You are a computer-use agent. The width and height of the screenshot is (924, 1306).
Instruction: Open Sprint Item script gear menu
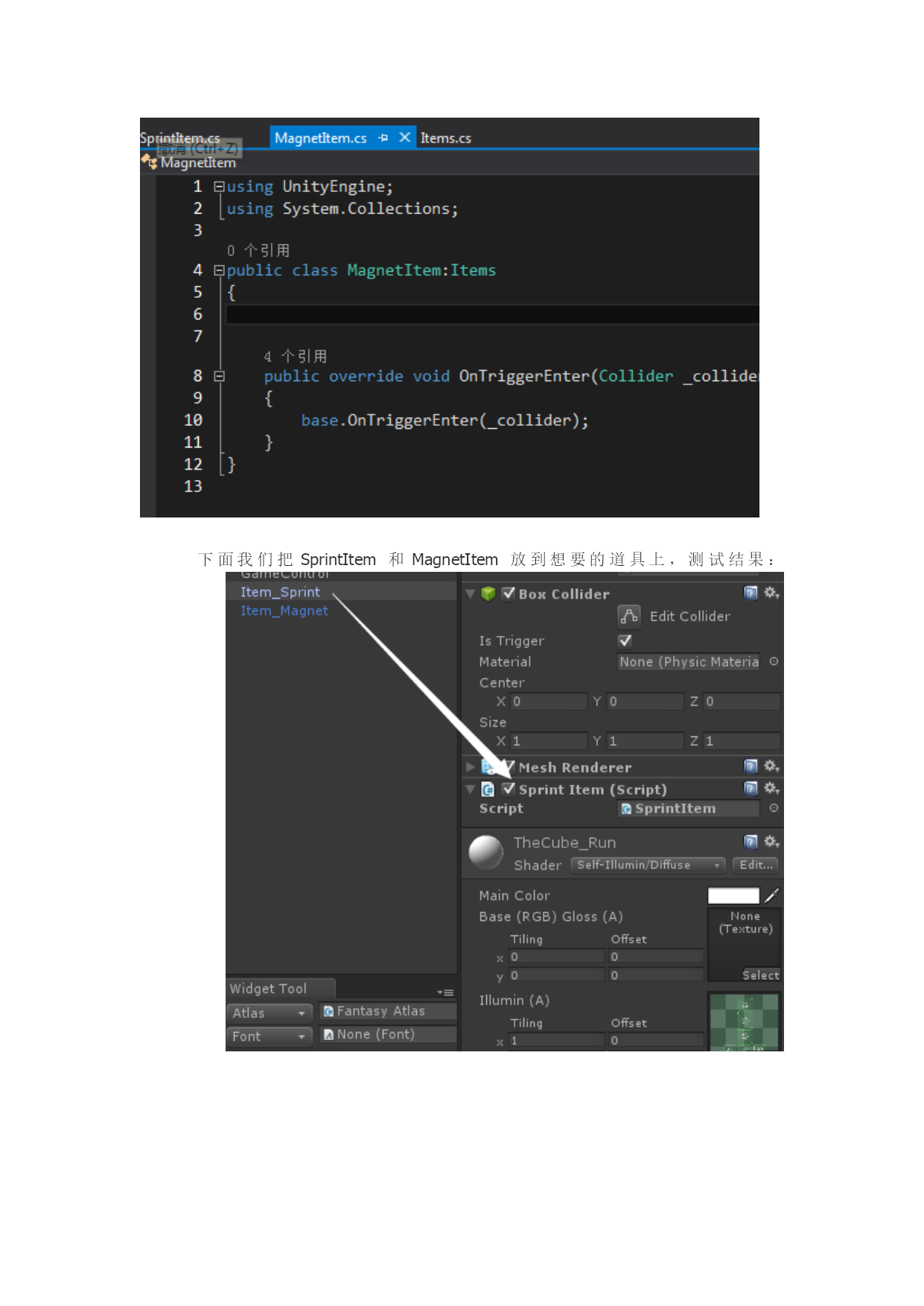771,788
